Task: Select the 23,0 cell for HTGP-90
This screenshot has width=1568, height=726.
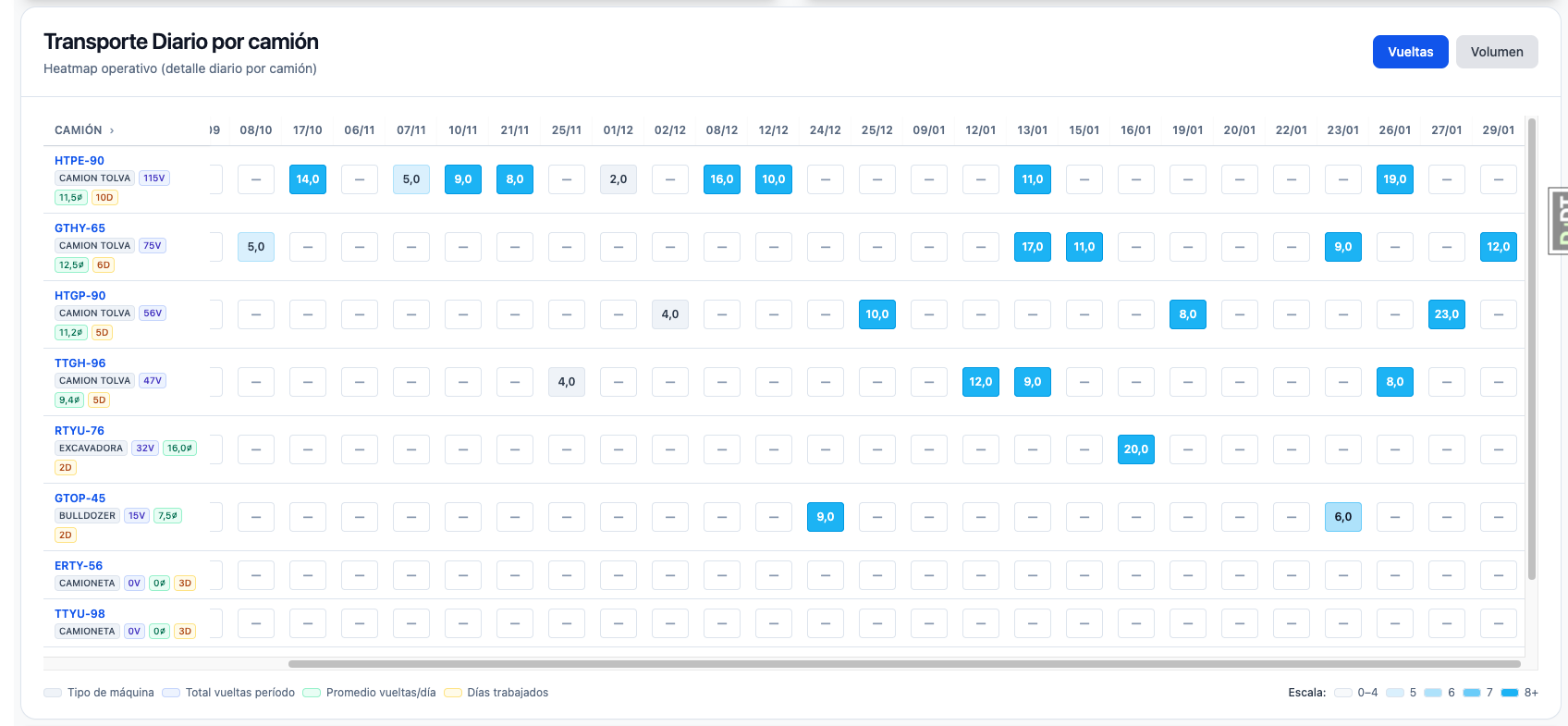Action: pos(1446,314)
